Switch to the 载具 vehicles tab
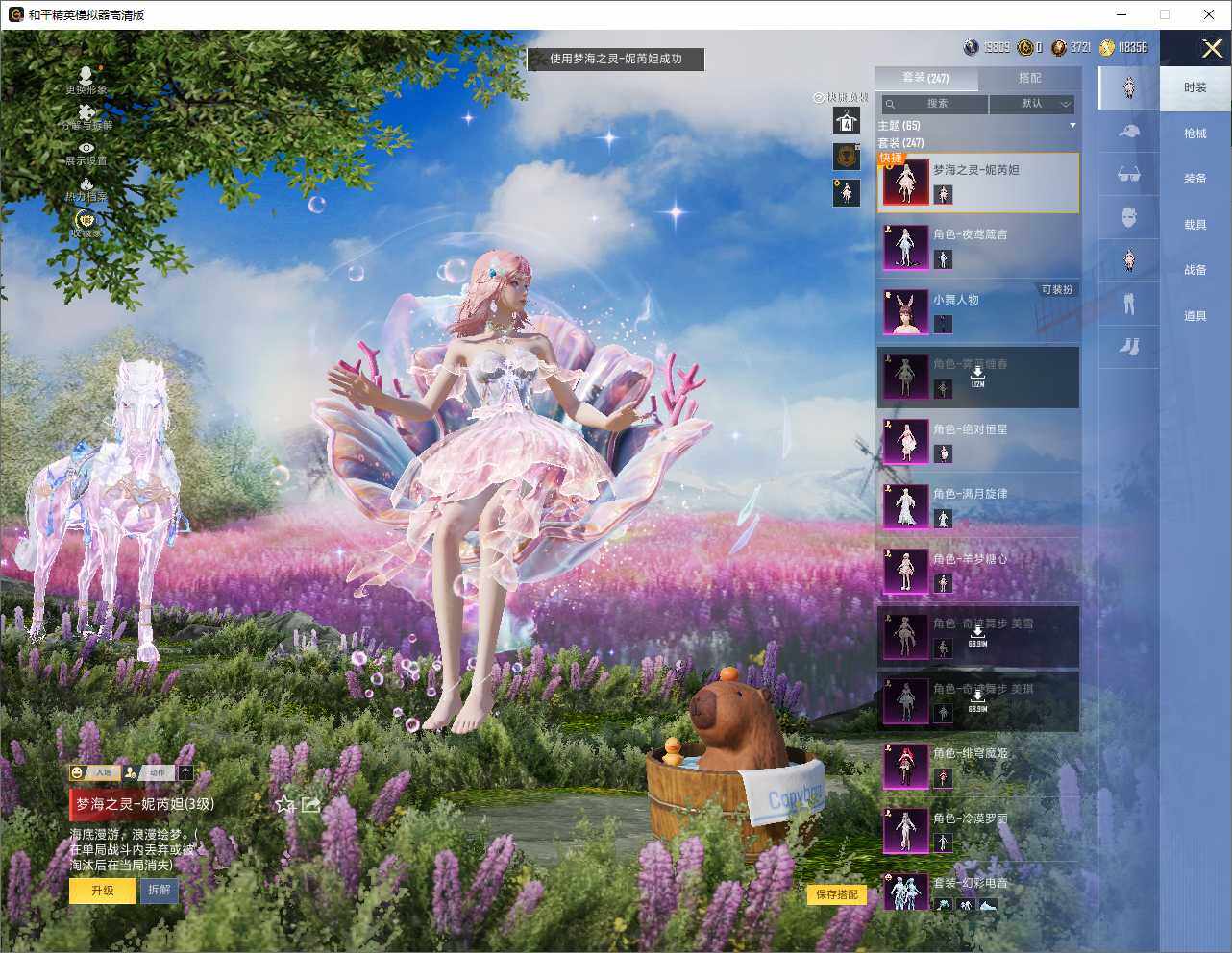The width and height of the screenshot is (1232, 953). tap(1195, 225)
